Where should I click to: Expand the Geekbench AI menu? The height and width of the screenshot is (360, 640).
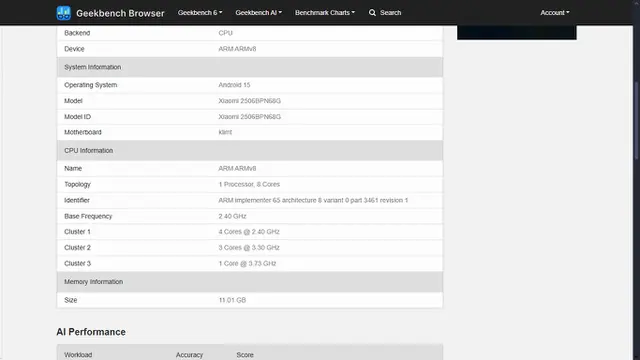(258, 13)
